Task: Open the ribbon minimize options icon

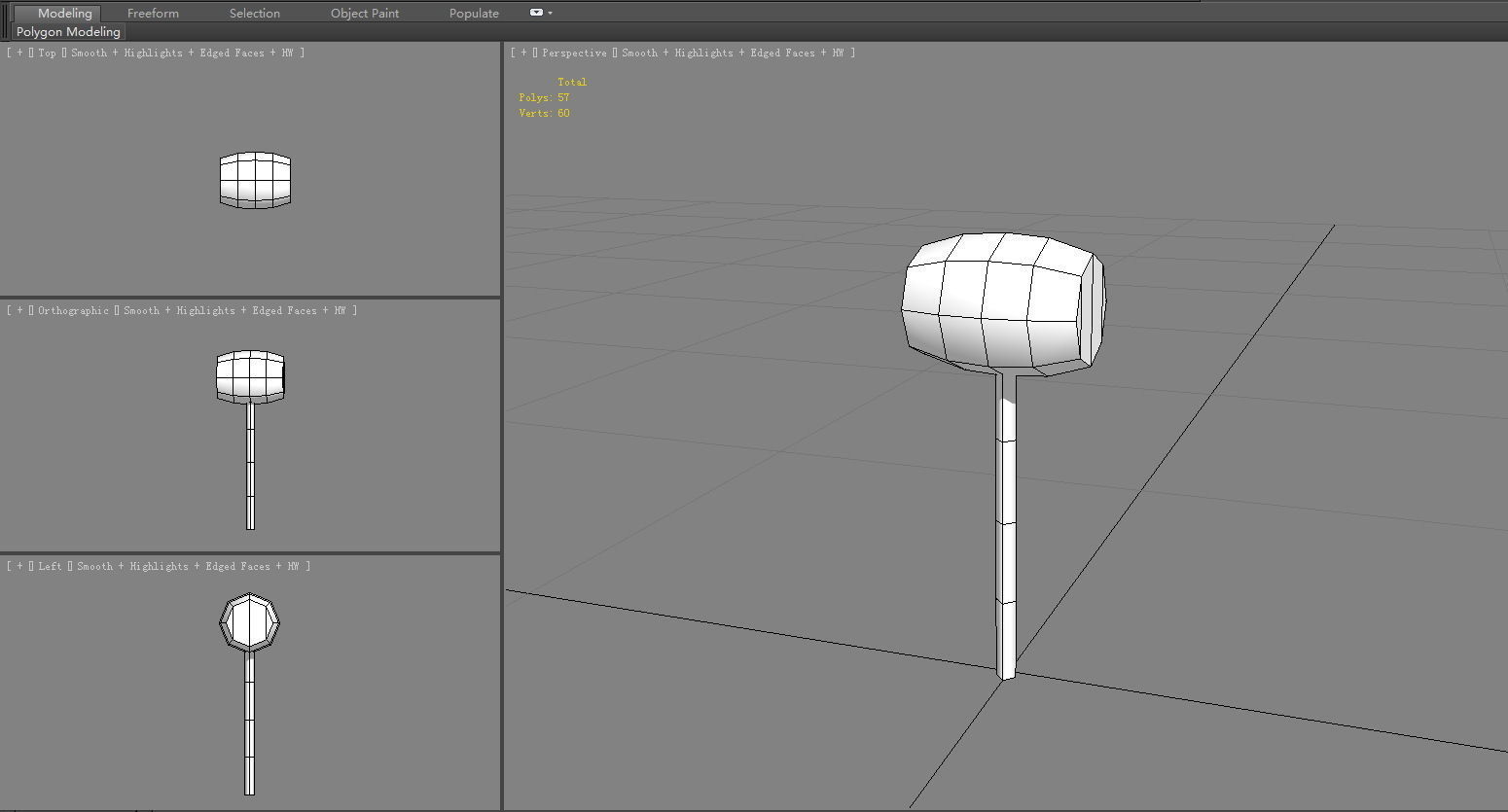Action: click(x=541, y=13)
